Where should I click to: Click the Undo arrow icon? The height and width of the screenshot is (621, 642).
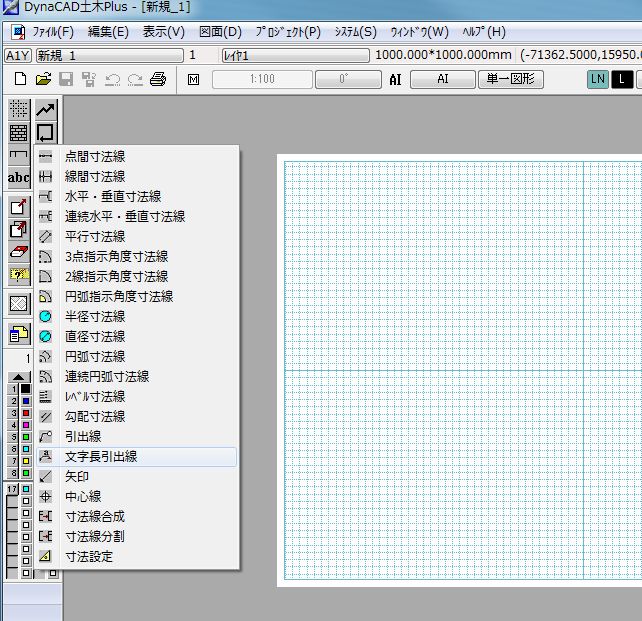pos(112,79)
